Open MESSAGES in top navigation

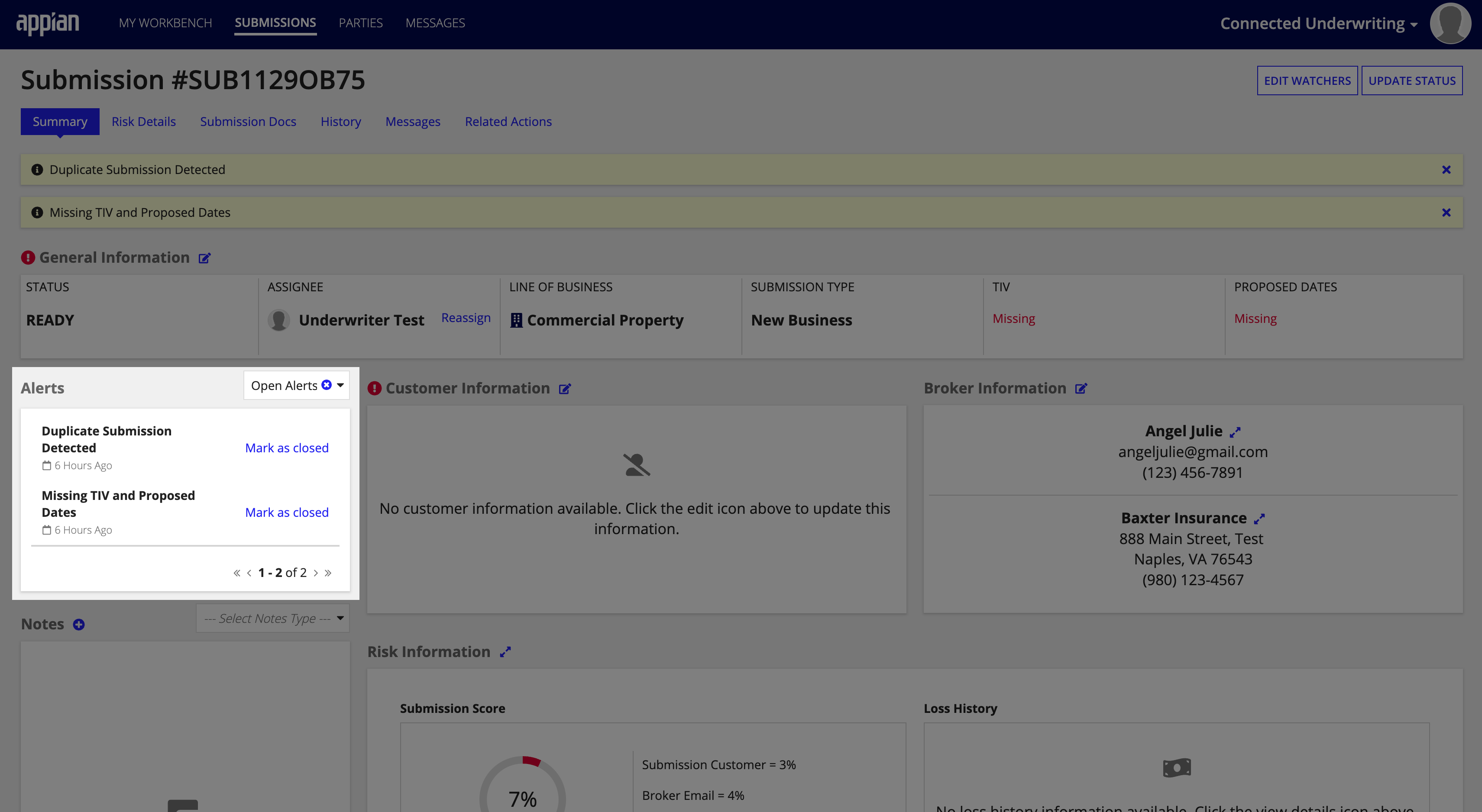[435, 23]
